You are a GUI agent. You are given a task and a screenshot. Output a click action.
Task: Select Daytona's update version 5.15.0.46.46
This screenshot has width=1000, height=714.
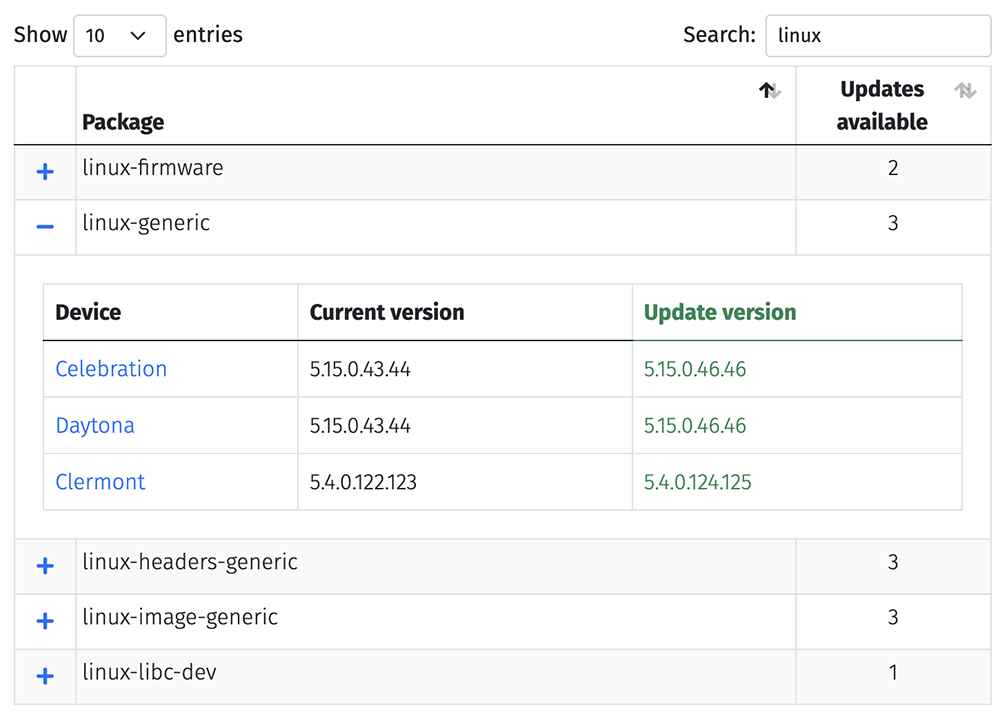(x=695, y=425)
